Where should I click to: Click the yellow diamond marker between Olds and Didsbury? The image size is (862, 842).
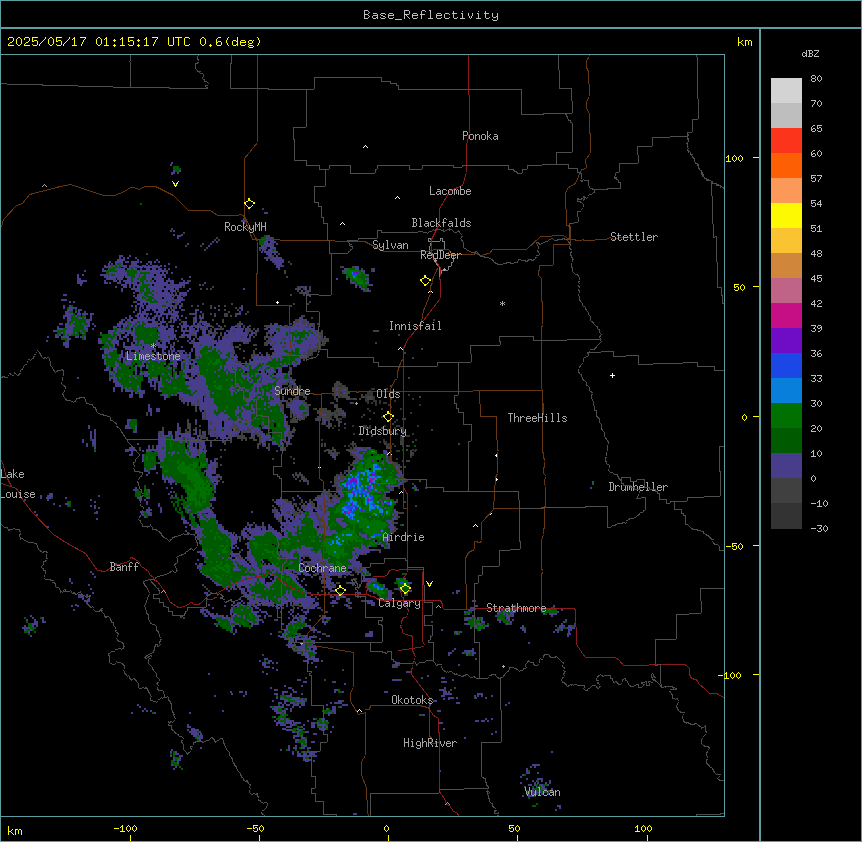(388, 417)
